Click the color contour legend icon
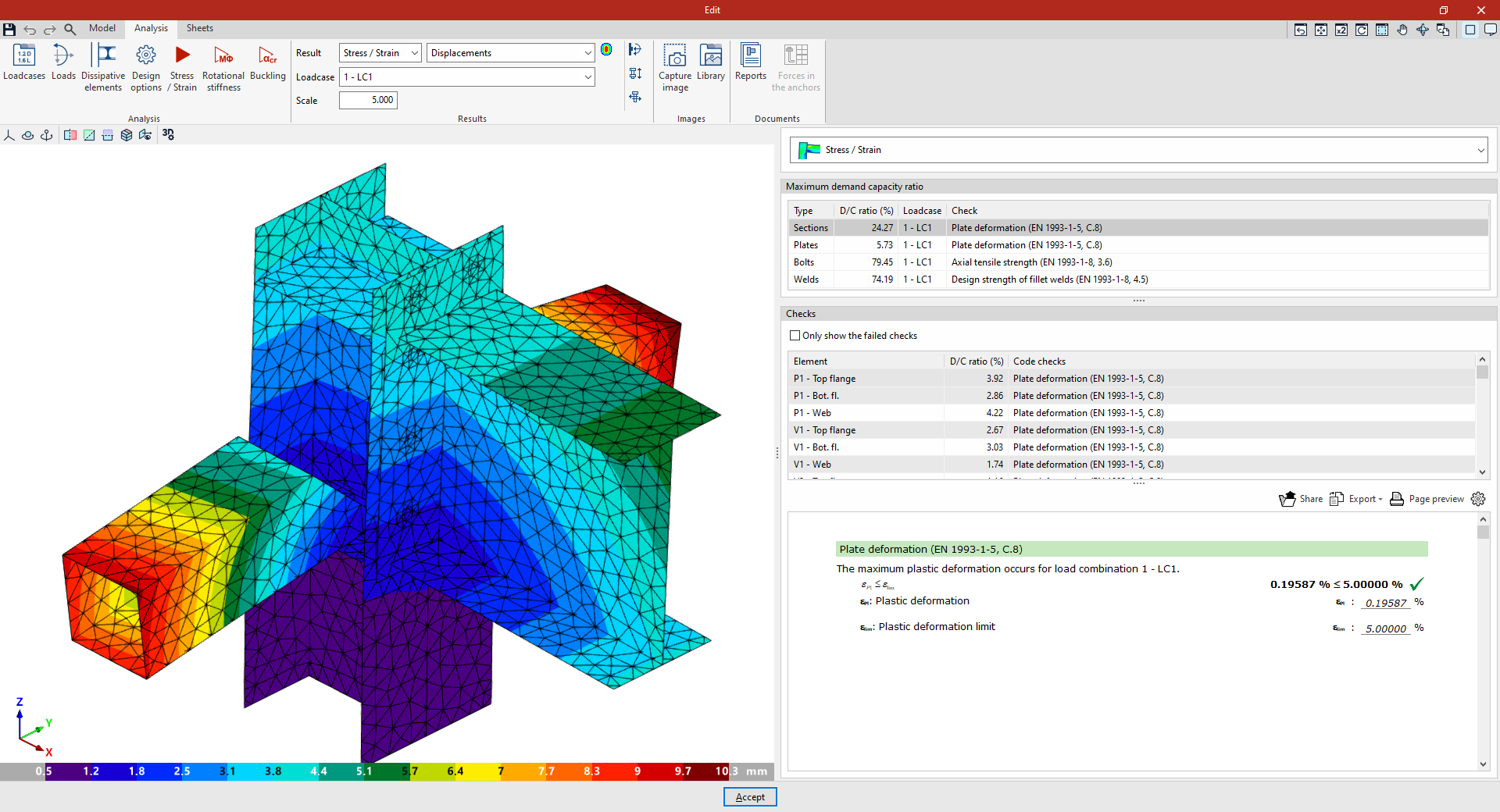The height and width of the screenshot is (812, 1500). point(606,50)
